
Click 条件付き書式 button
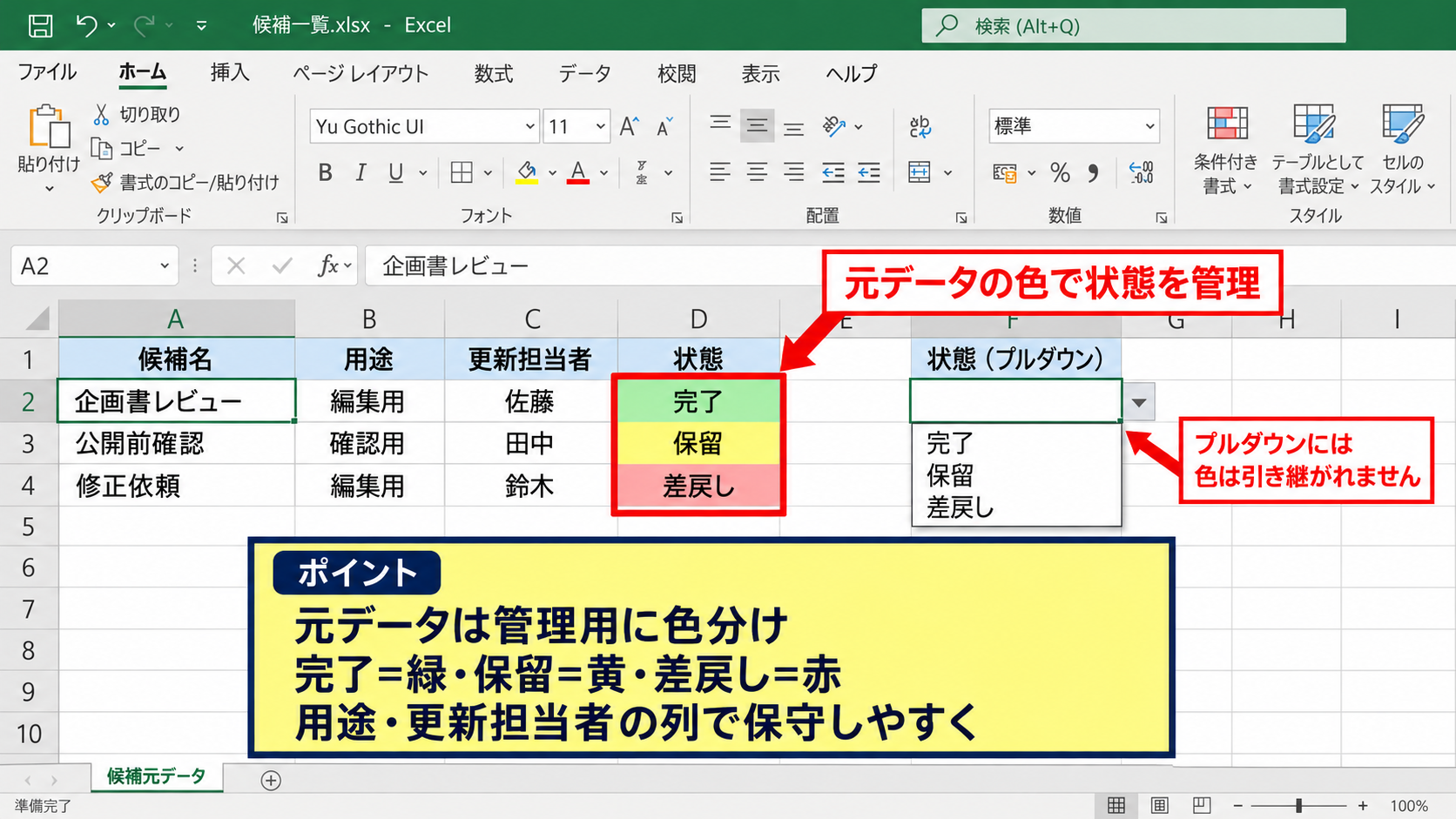1226,150
